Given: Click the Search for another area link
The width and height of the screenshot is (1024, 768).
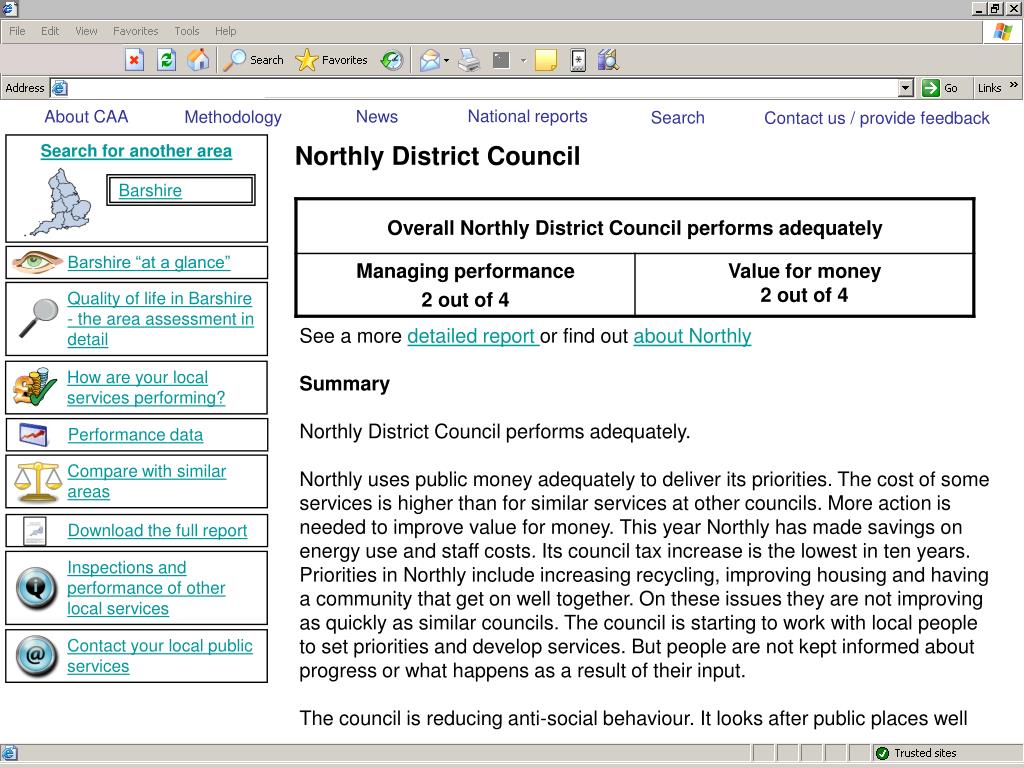Looking at the screenshot, I should tap(136, 151).
